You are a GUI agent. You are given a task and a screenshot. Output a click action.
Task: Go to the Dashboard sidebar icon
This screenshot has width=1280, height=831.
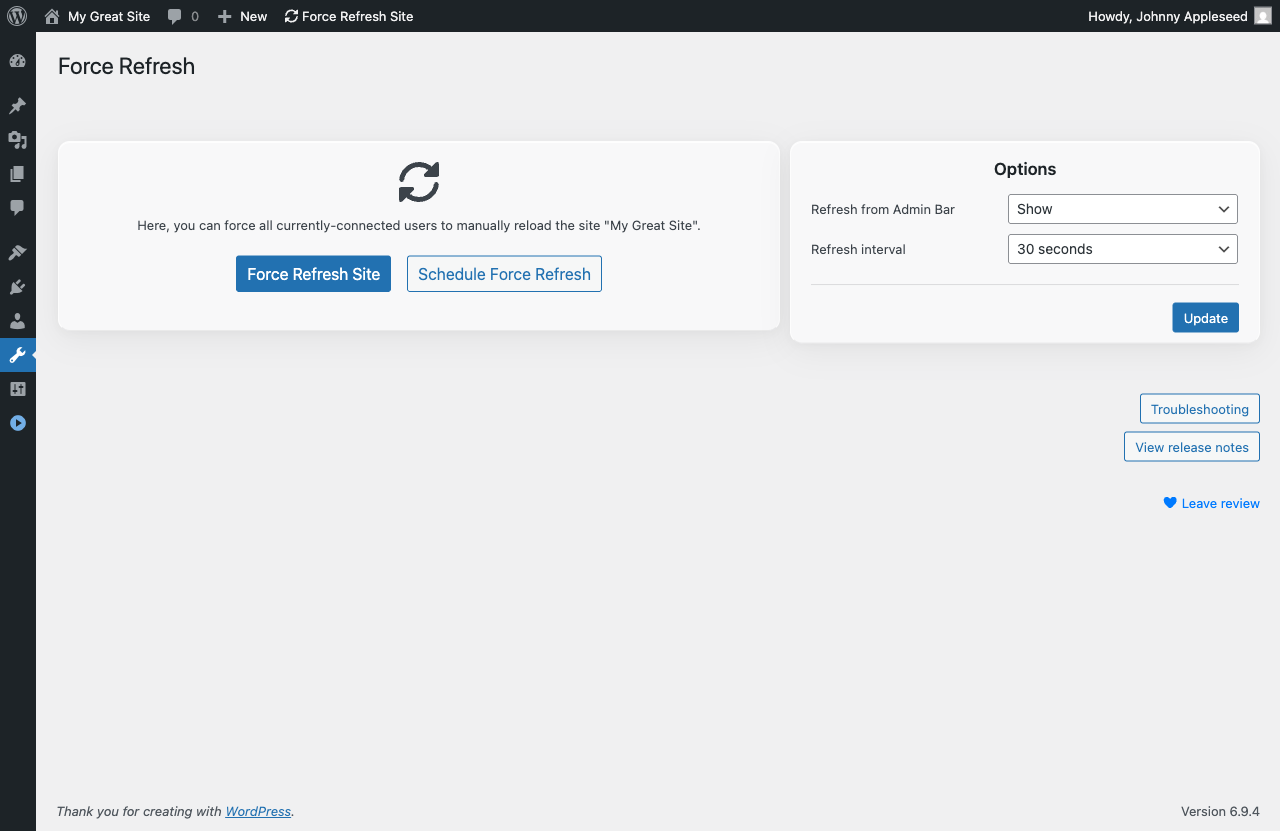point(17,61)
